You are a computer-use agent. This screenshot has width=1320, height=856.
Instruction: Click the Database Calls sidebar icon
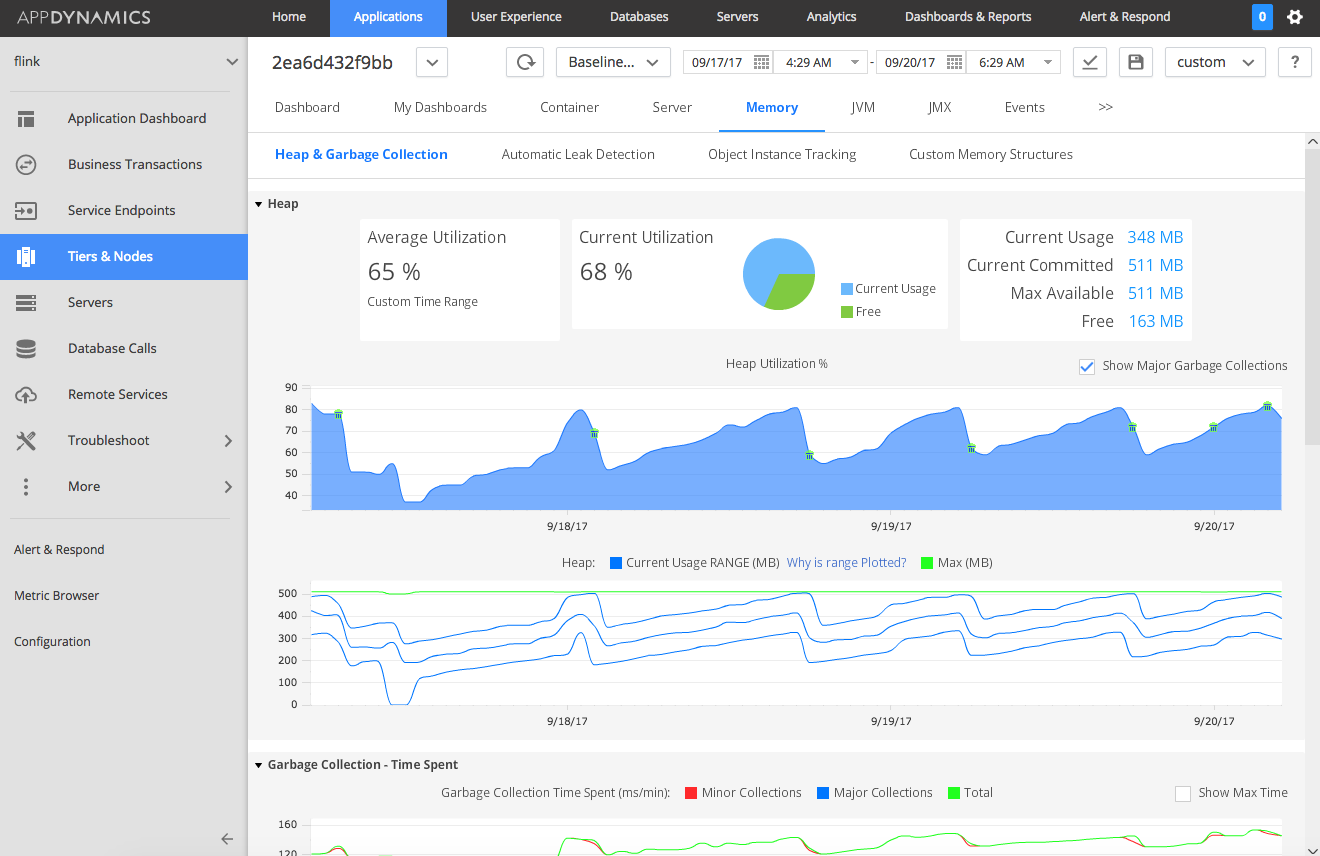26,349
